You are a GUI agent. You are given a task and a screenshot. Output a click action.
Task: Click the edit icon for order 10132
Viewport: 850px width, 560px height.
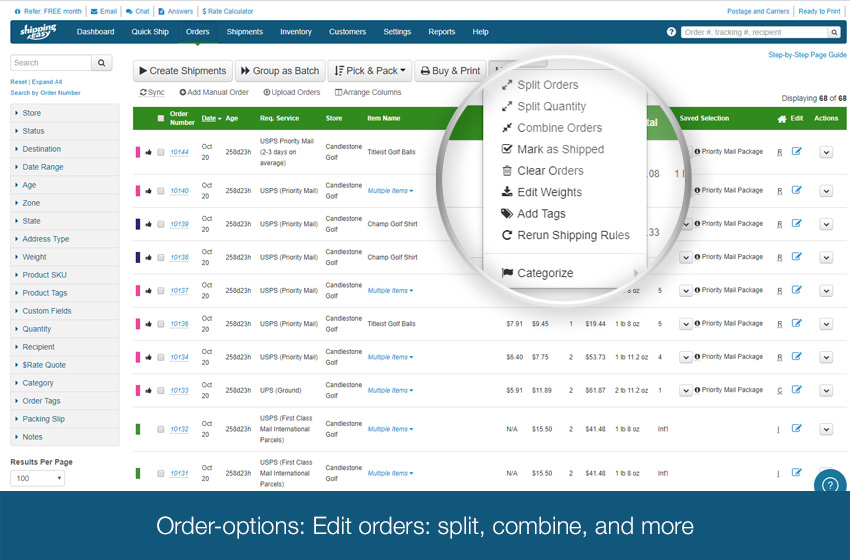[796, 428]
